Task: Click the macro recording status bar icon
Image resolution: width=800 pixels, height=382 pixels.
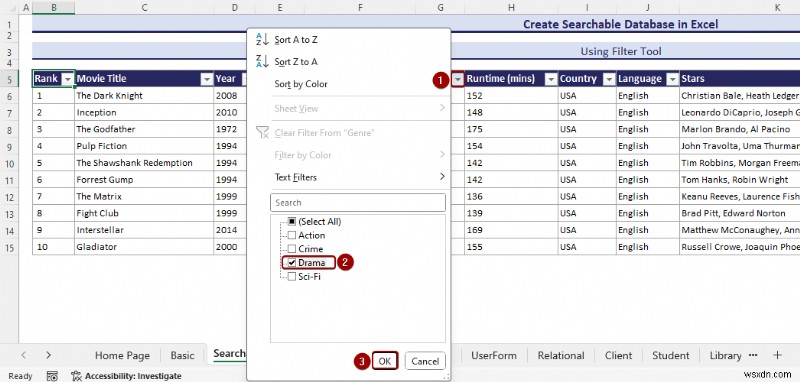Action: [x=52, y=376]
